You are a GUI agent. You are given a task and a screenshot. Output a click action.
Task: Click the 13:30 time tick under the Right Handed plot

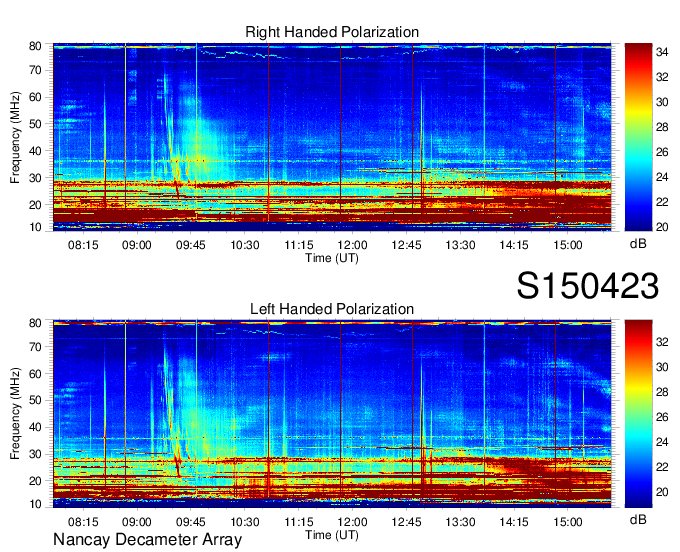[x=460, y=245]
